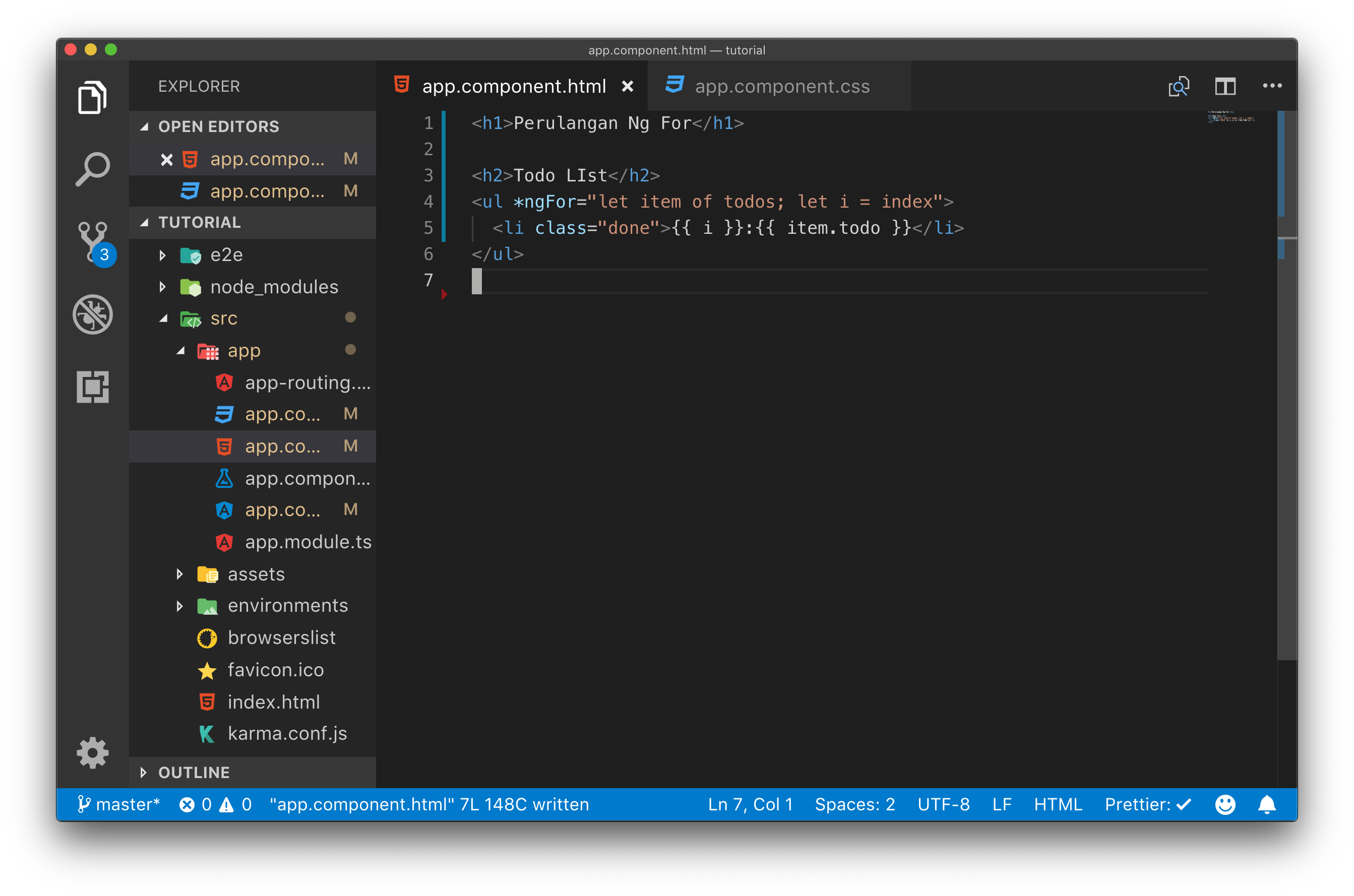Image resolution: width=1354 pixels, height=896 pixels.
Task: Open the notifications bell
Action: pos(1267,805)
